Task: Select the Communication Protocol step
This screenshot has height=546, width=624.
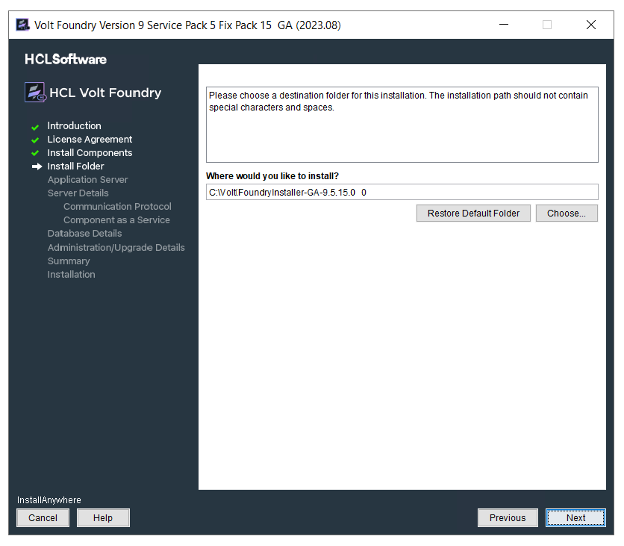Action: point(117,207)
